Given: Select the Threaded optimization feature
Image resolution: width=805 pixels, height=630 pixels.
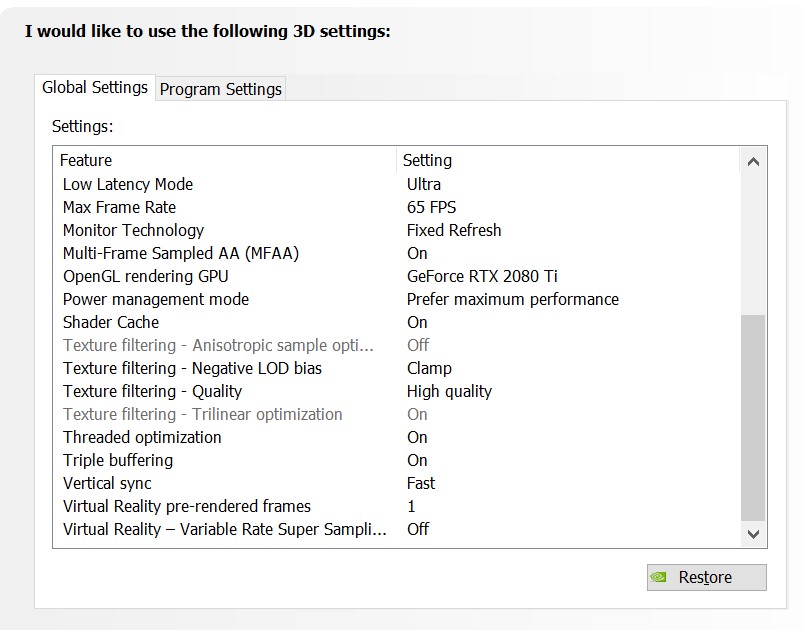Looking at the screenshot, I should pyautogui.click(x=142, y=437).
